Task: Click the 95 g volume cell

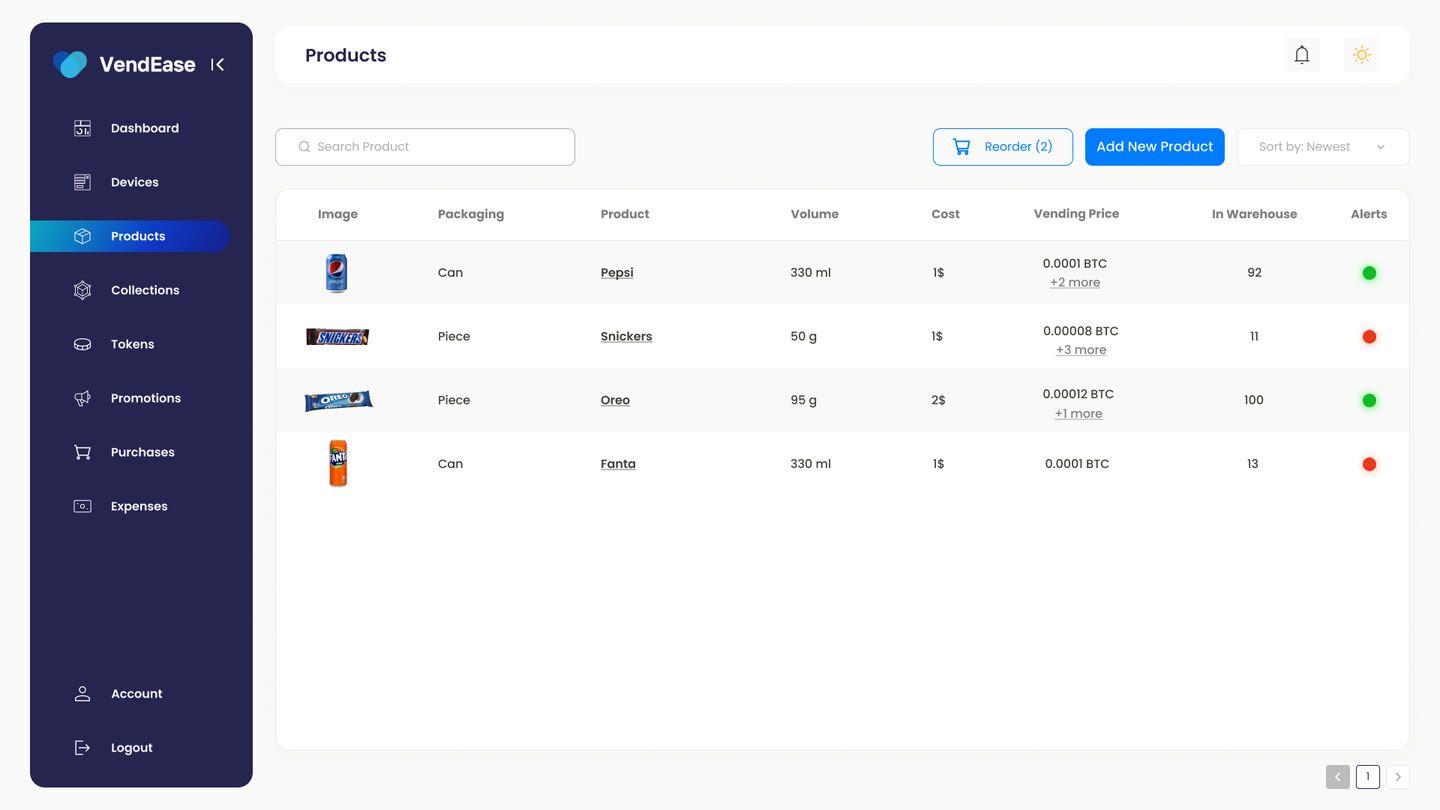Action: click(x=803, y=400)
